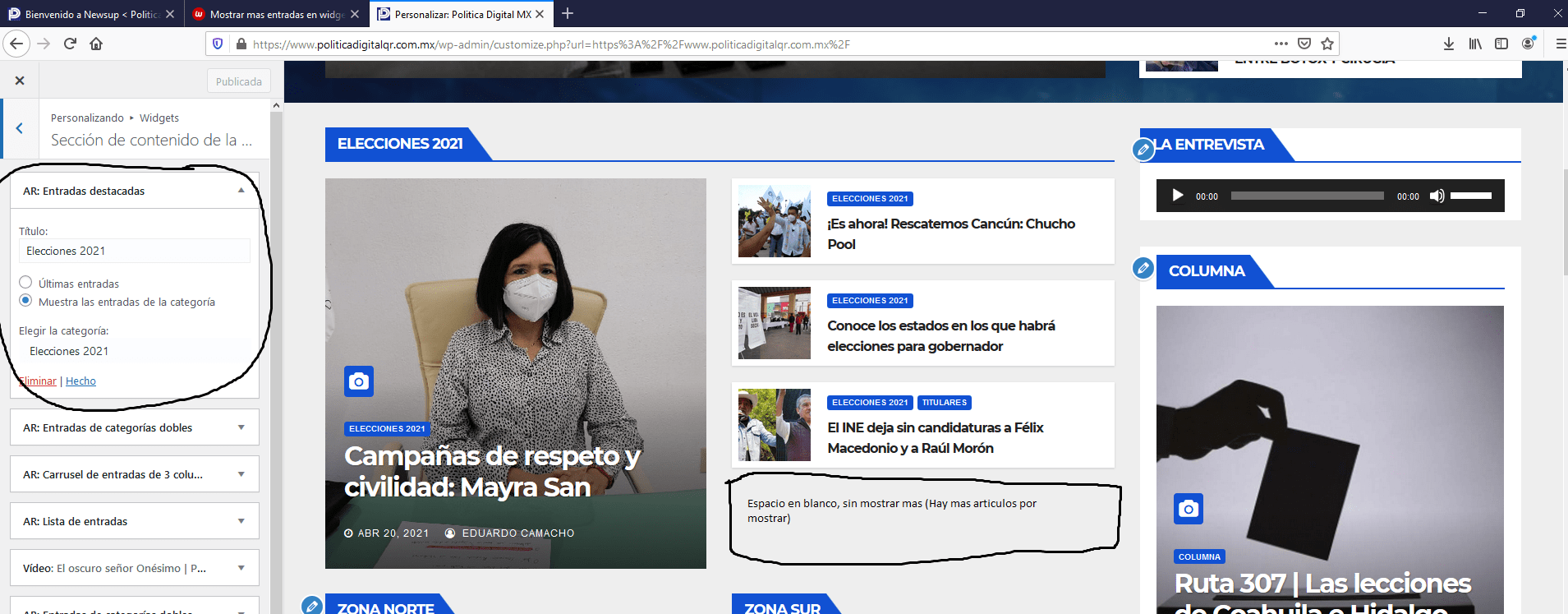
Task: Close the Mostrar mas entradas tab
Action: pos(355,14)
